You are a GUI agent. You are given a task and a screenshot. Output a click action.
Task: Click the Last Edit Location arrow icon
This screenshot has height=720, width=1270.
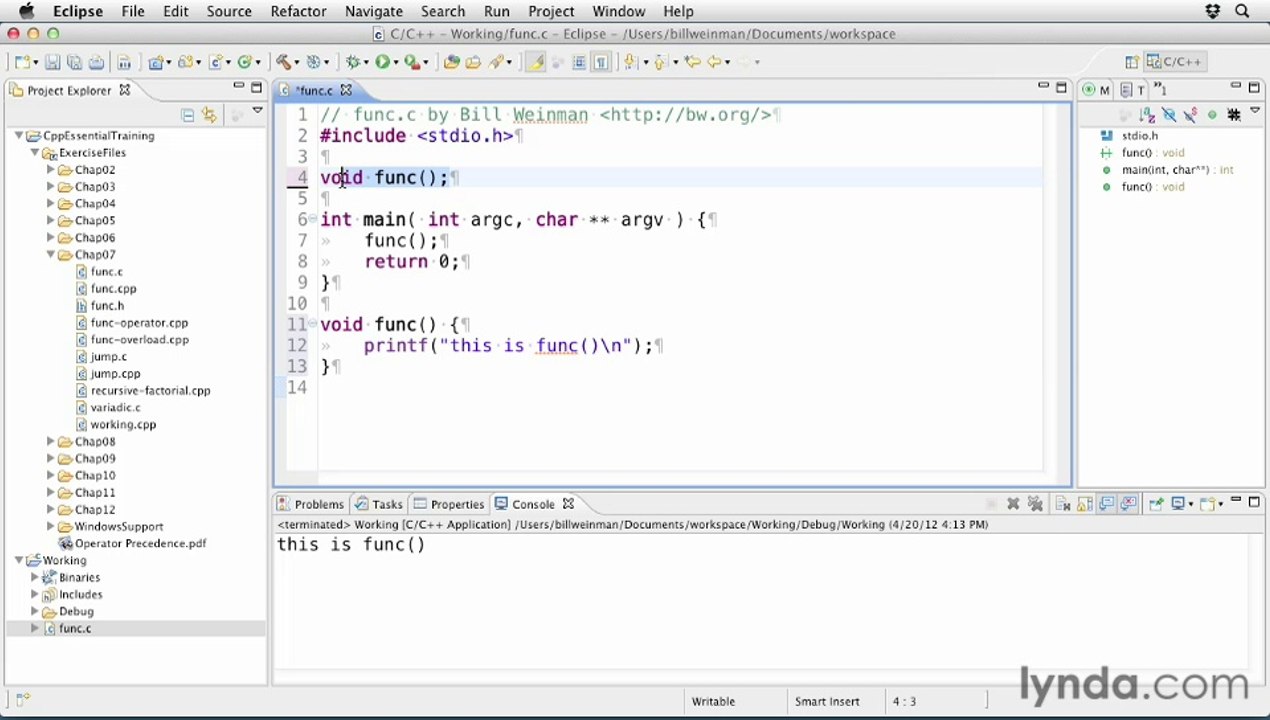click(x=692, y=62)
